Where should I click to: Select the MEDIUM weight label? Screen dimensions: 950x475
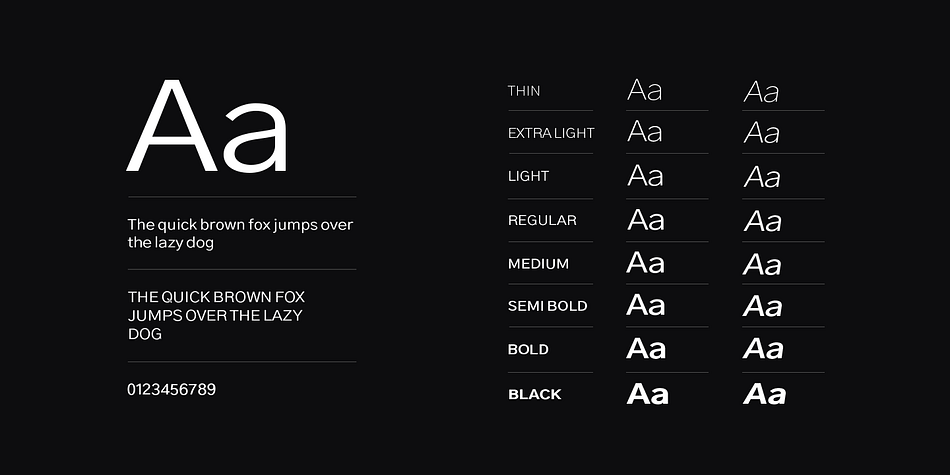click(539, 264)
